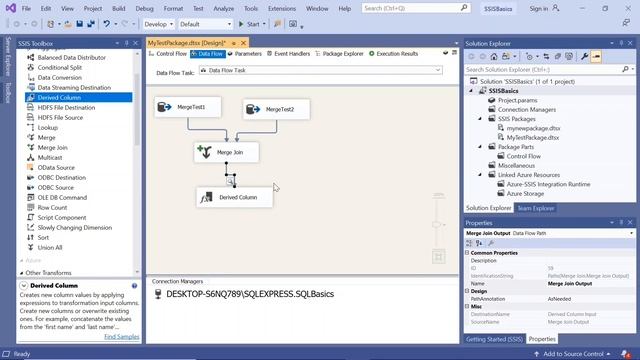The width and height of the screenshot is (640, 360).
Task: Pick Data Streaming Destination item
Action: point(74,88)
